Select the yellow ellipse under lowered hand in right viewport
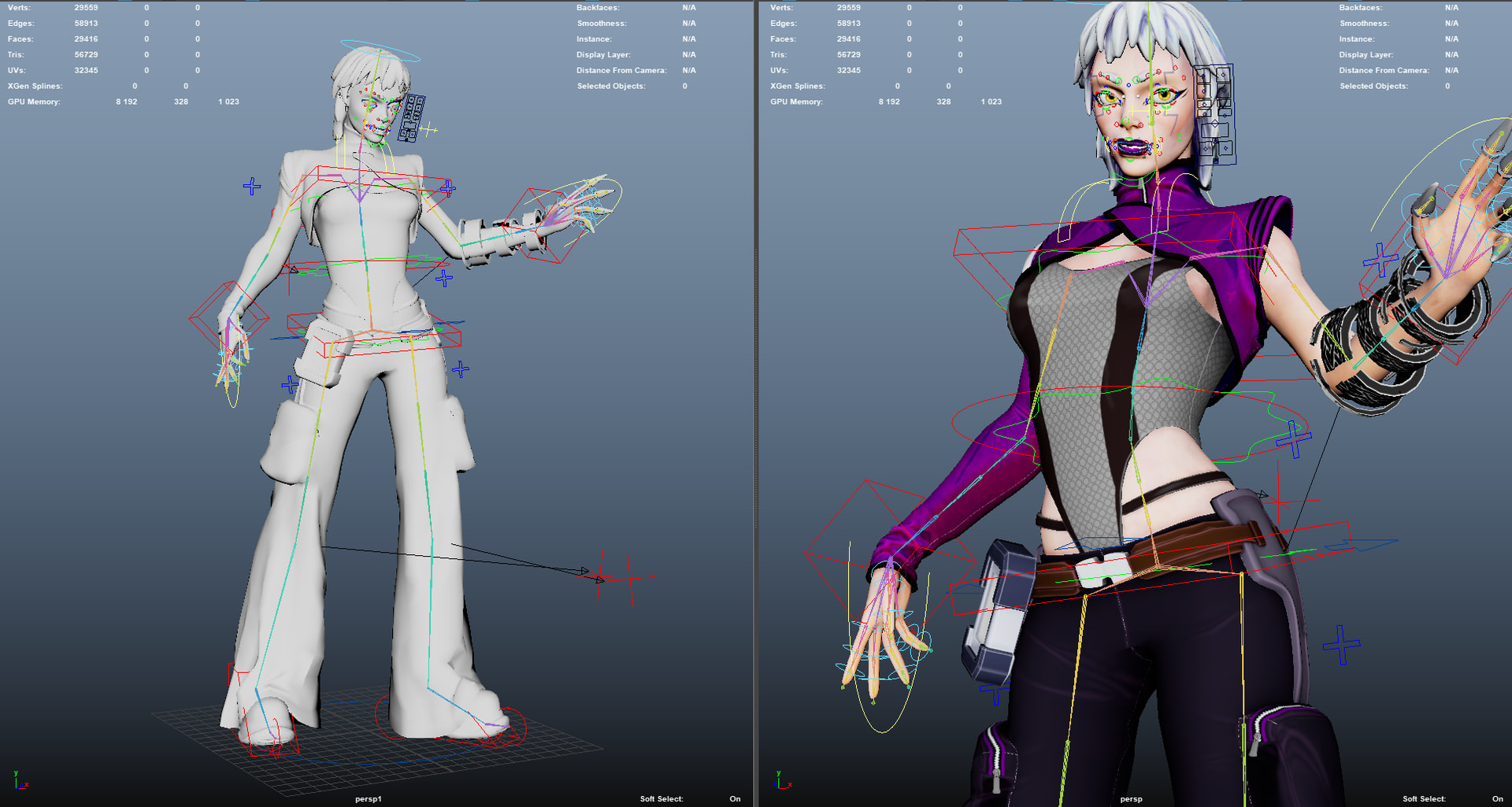 pos(884,730)
